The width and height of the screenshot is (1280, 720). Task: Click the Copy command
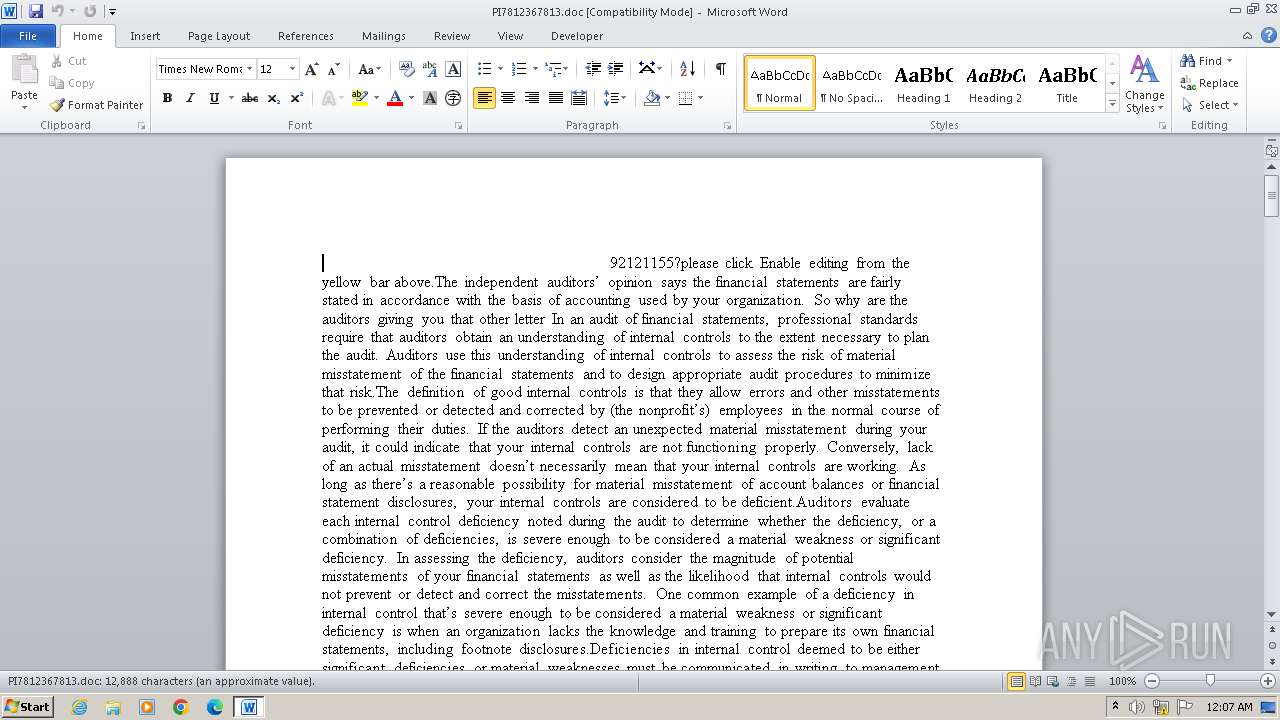pyautogui.click(x=72, y=83)
